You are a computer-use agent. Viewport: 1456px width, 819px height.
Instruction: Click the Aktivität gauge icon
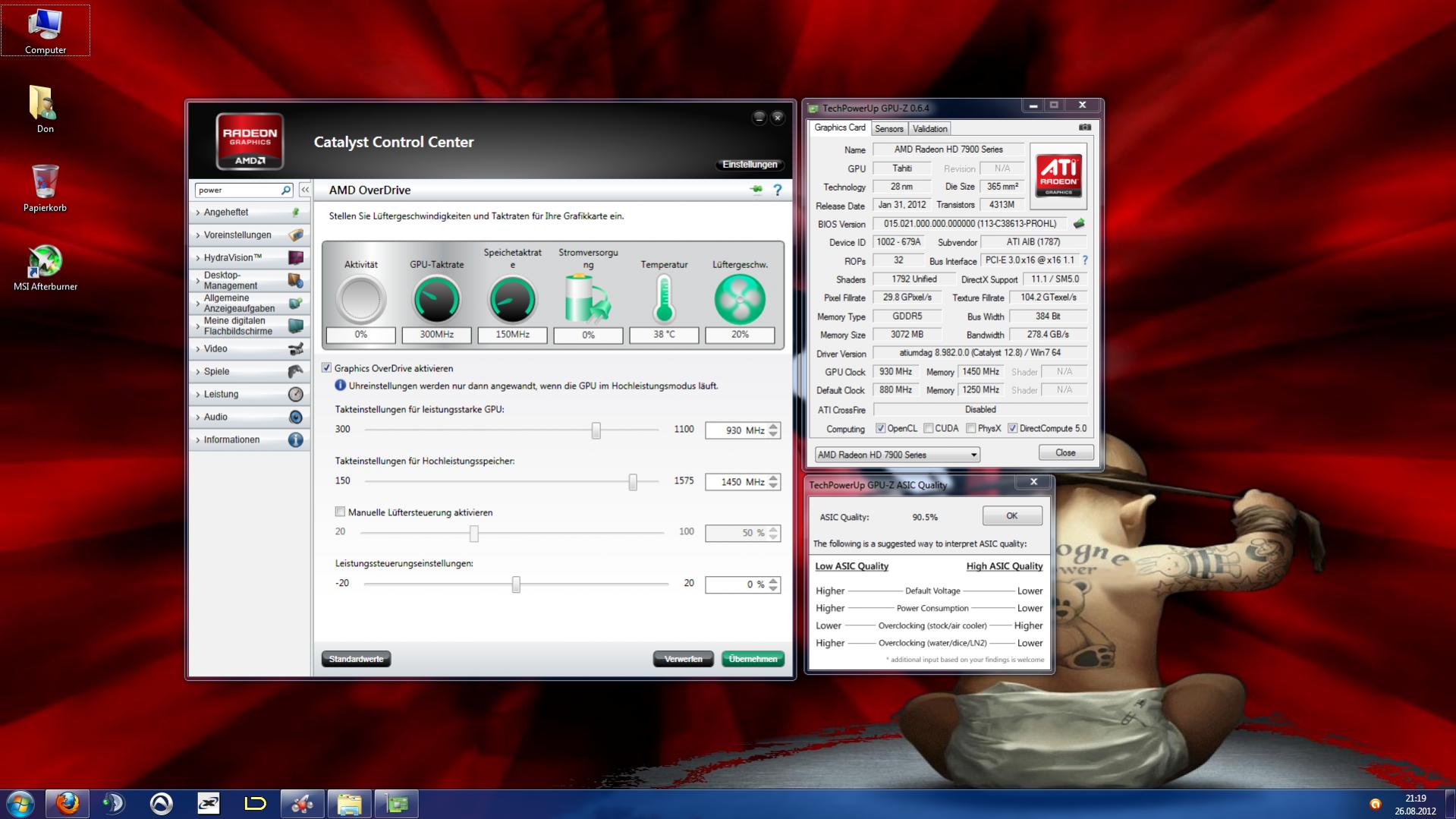click(x=360, y=298)
